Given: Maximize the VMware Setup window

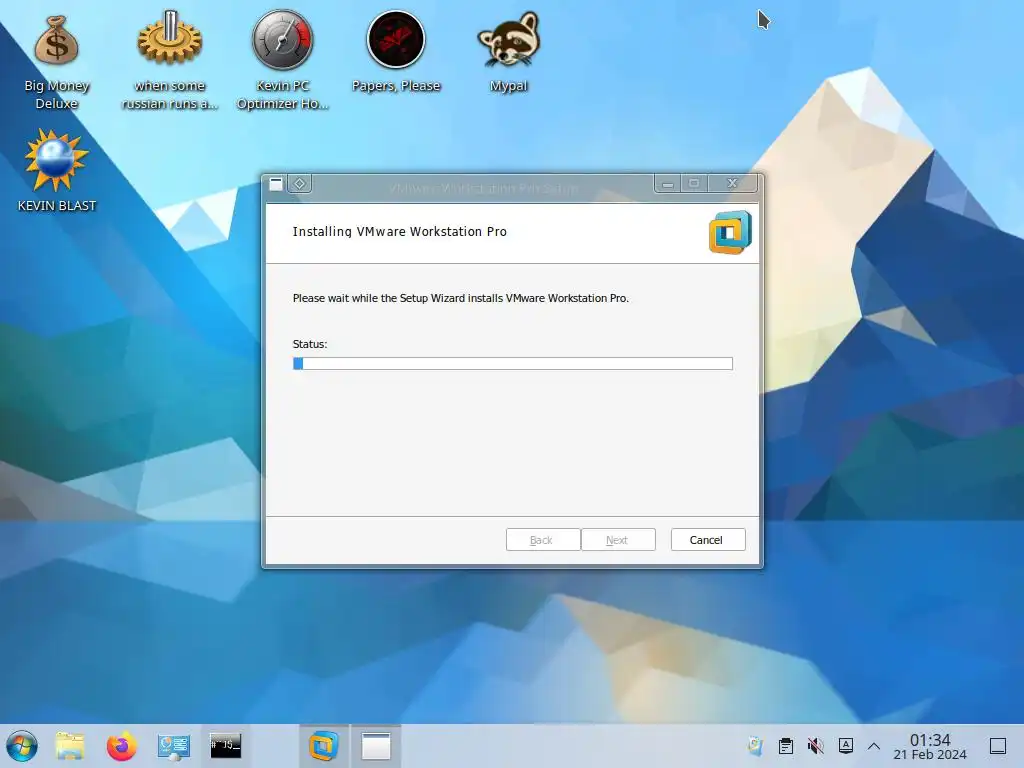Looking at the screenshot, I should coord(694,184).
